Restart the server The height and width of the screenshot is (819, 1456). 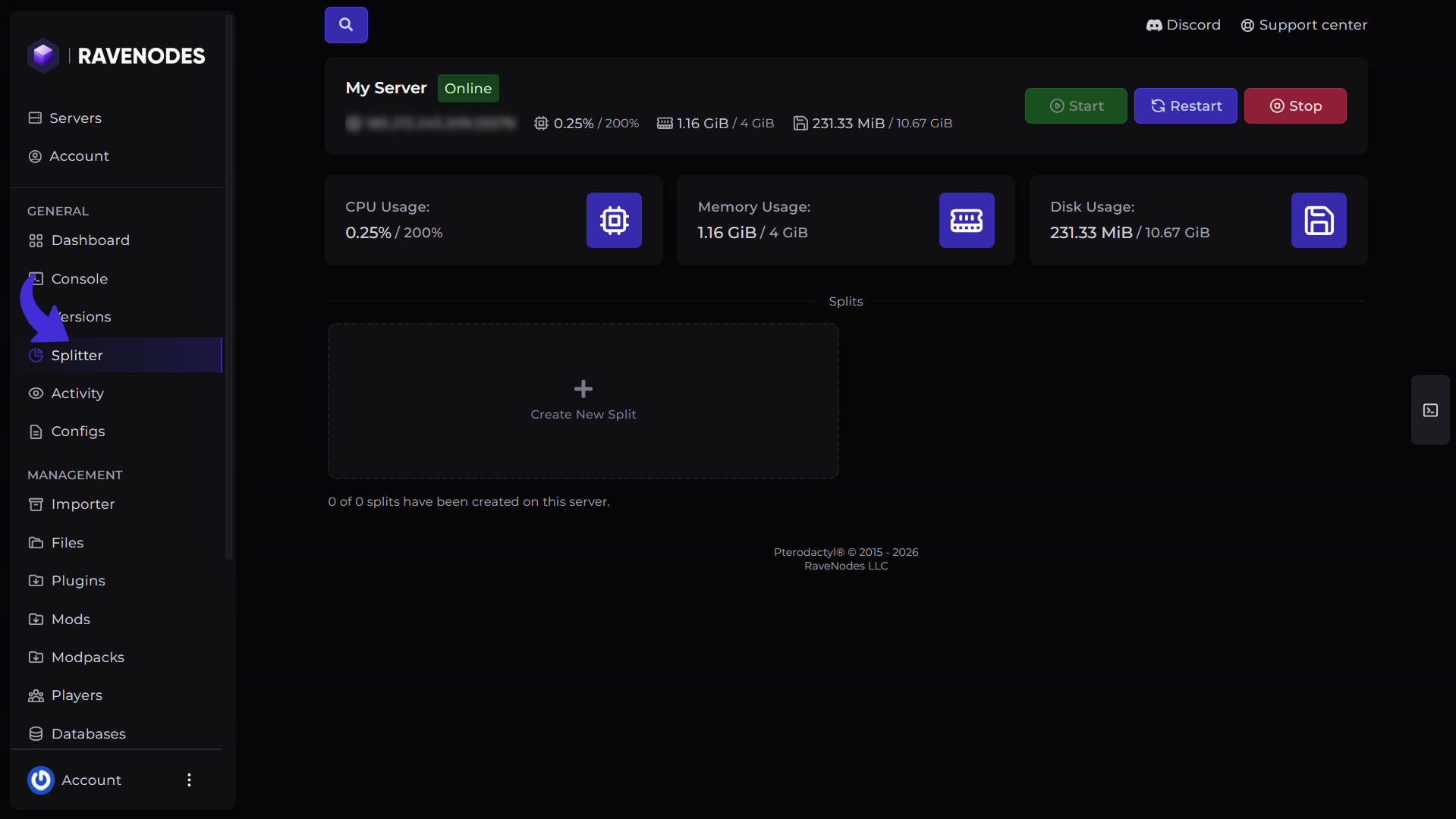point(1185,105)
